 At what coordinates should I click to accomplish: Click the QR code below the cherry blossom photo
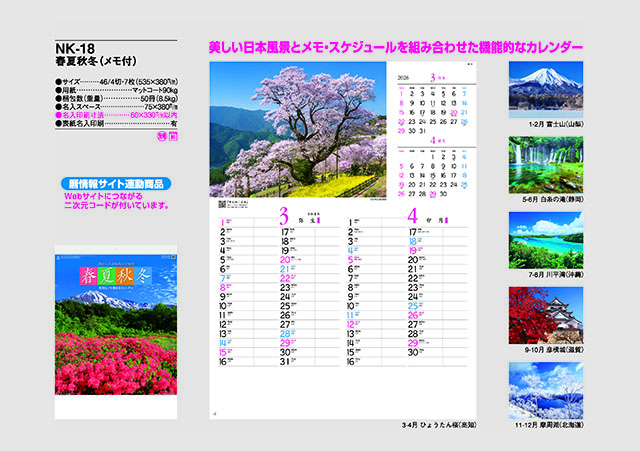(222, 204)
